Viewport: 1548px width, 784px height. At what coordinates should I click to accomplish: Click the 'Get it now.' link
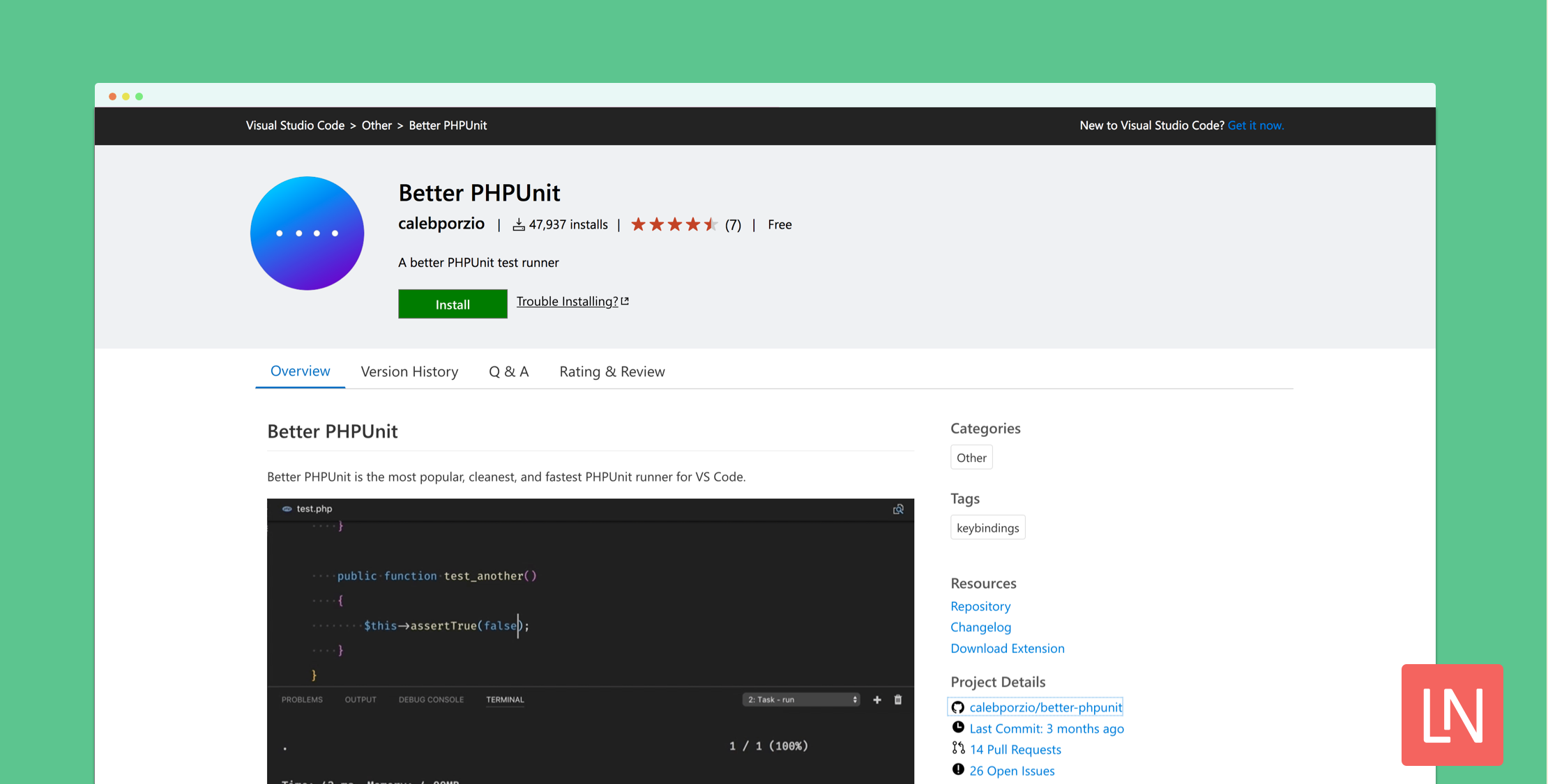click(1256, 125)
